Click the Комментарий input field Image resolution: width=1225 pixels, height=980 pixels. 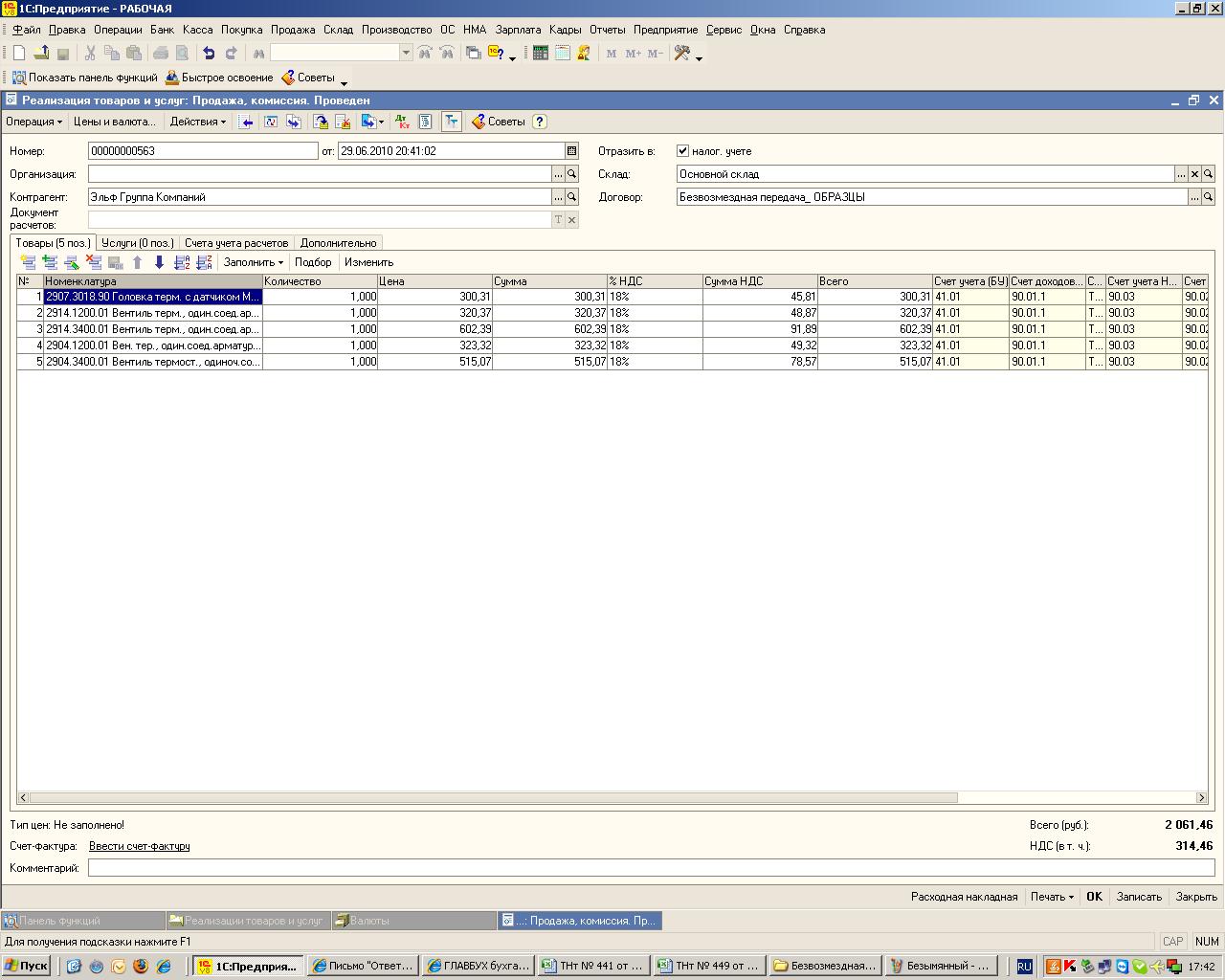(651, 868)
